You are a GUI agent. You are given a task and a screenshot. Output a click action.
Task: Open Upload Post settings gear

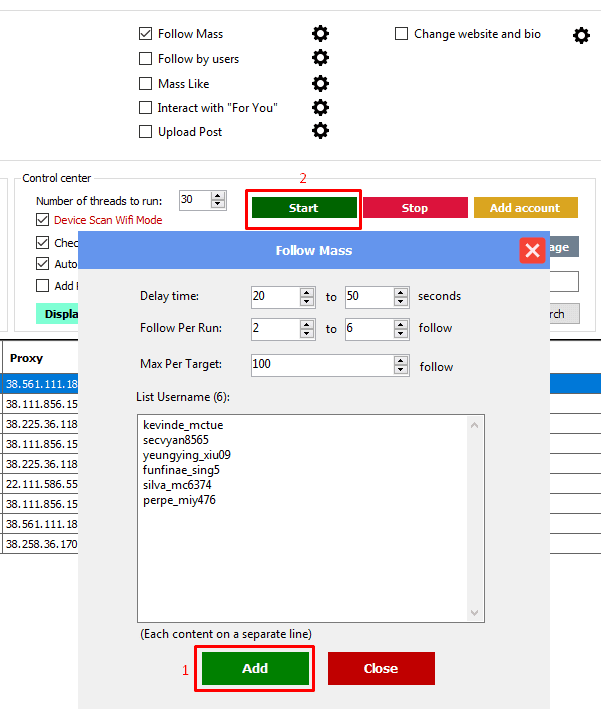tap(320, 131)
